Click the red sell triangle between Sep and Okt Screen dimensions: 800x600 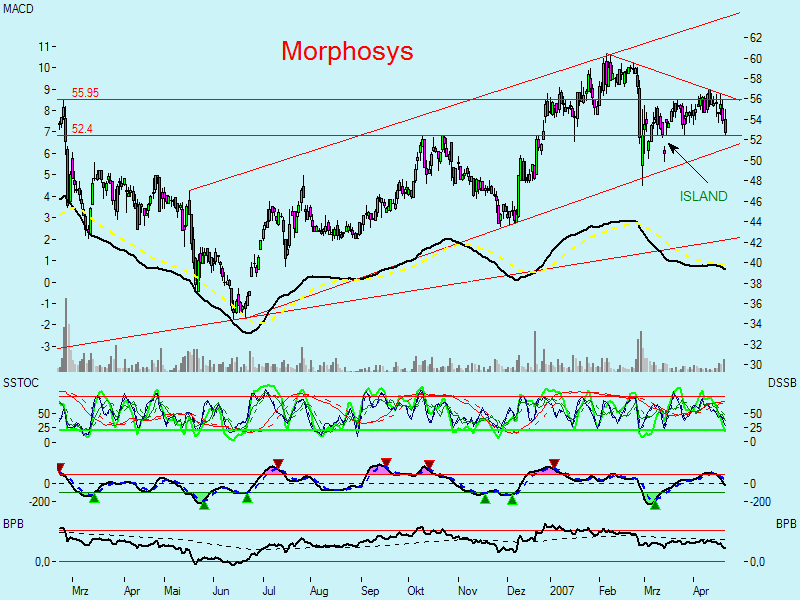click(x=386, y=462)
